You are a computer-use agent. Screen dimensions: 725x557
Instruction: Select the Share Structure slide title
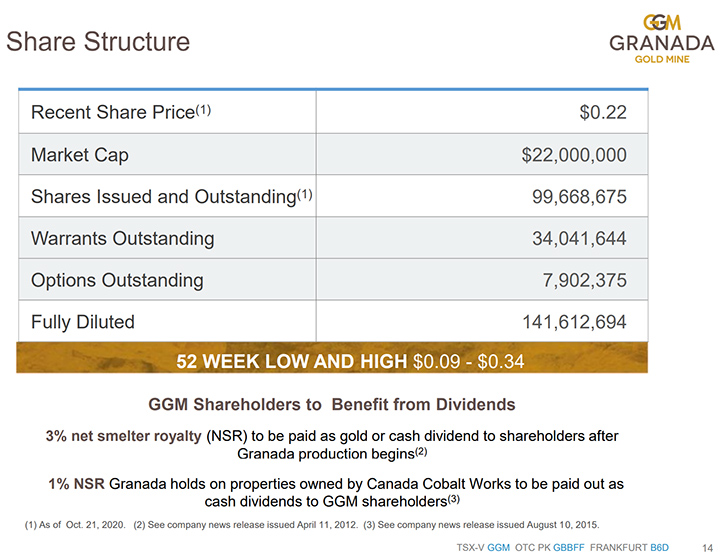pos(98,42)
